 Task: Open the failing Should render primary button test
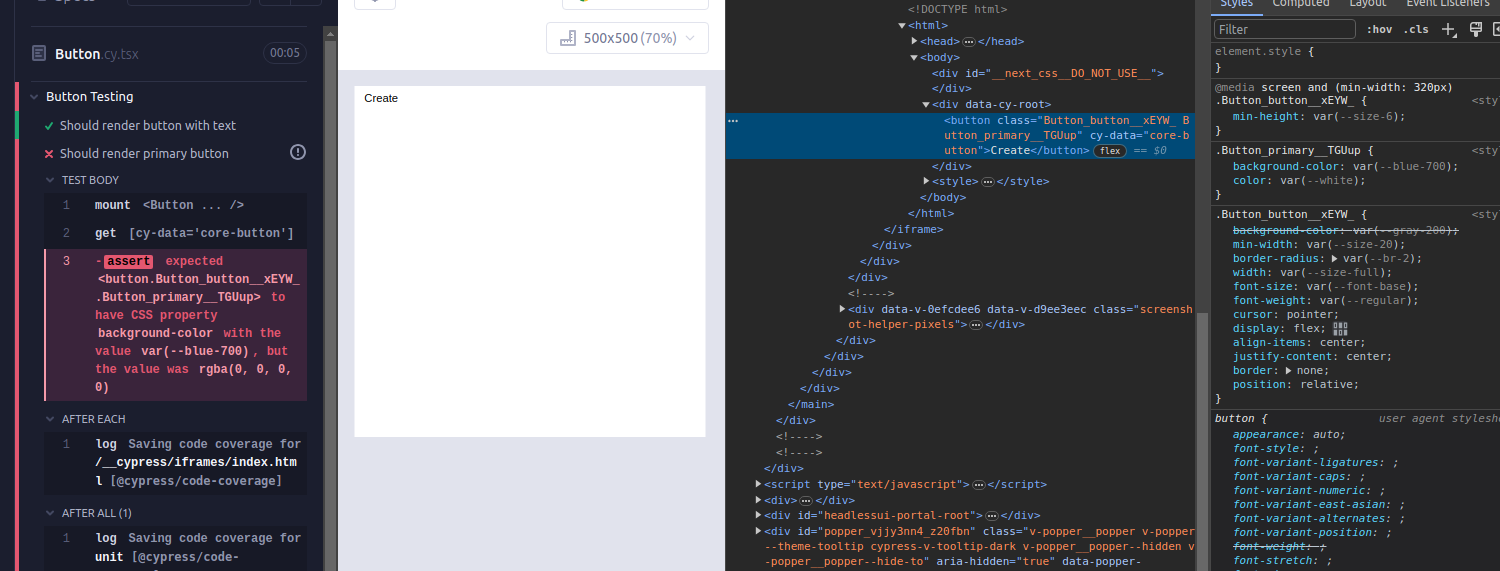tap(144, 153)
